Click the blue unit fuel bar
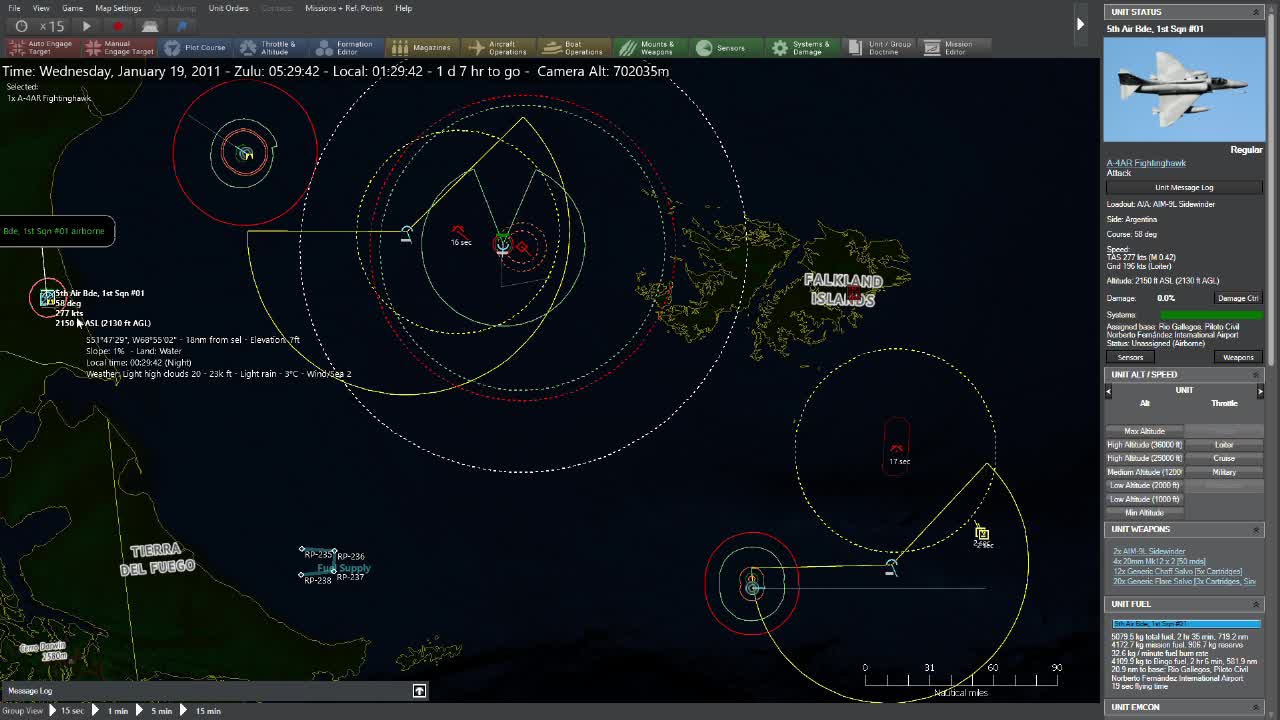Image resolution: width=1280 pixels, height=720 pixels. point(1186,624)
